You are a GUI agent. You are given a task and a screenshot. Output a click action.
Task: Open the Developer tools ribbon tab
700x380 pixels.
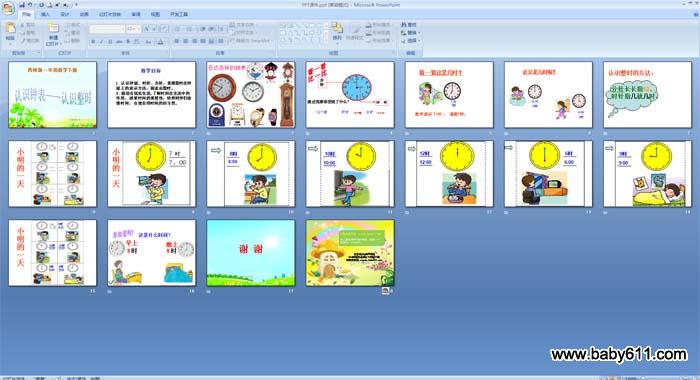pyautogui.click(x=179, y=14)
